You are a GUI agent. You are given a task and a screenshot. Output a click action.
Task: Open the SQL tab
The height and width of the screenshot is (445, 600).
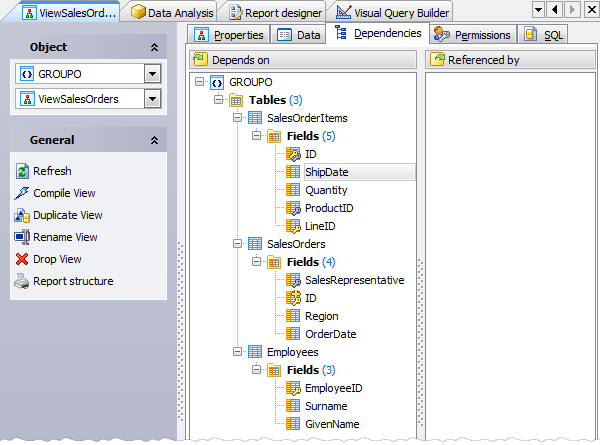[x=544, y=35]
